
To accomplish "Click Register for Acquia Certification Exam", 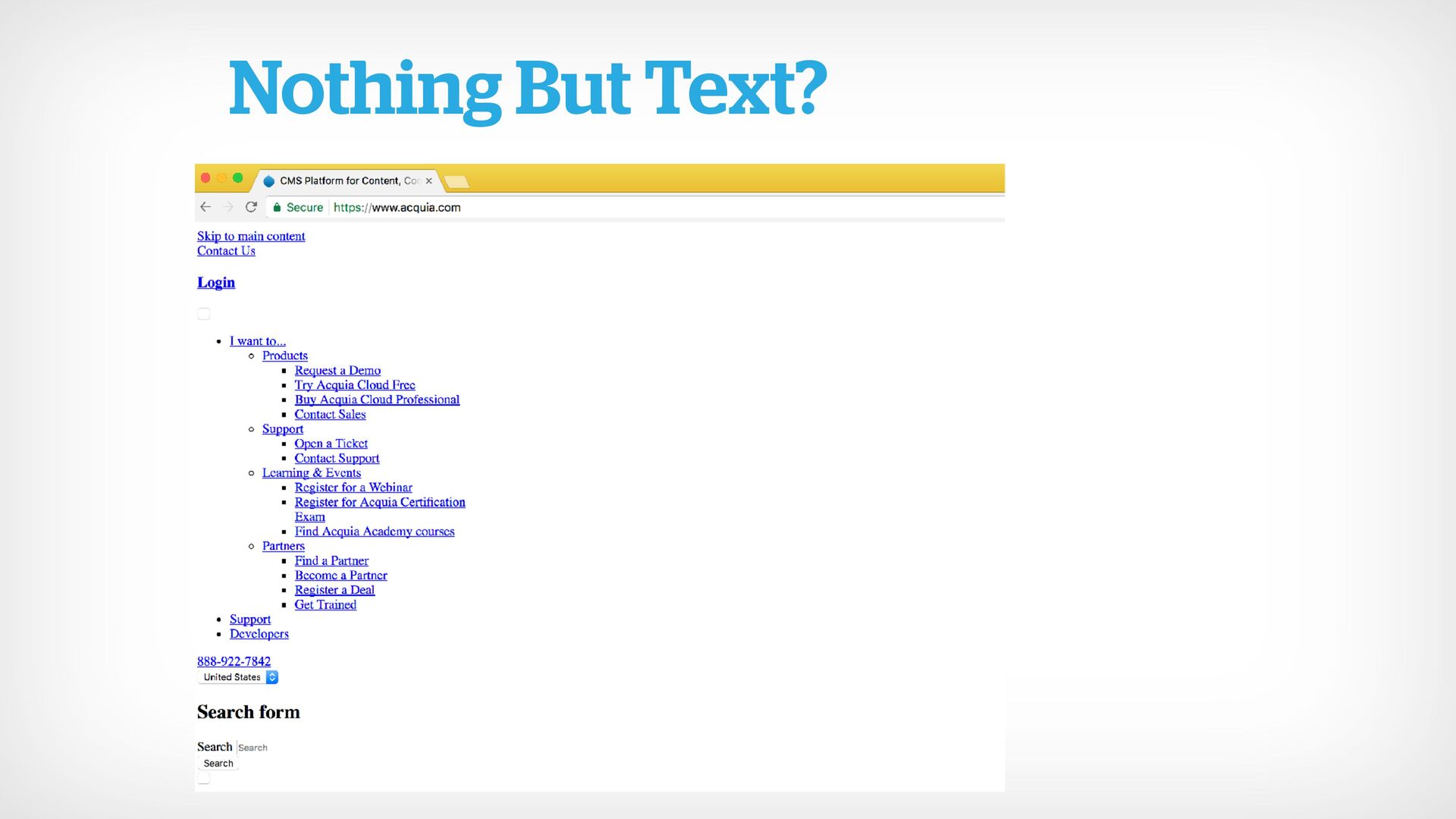I will 380,510.
